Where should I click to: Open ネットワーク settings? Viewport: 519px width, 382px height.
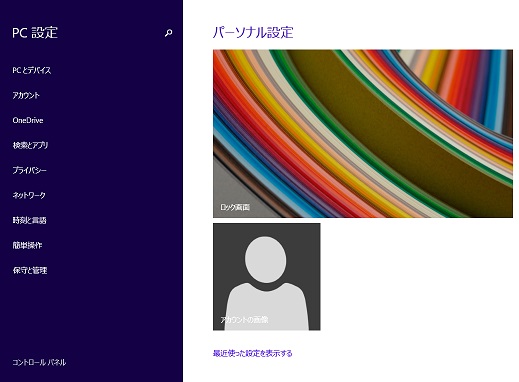tap(29, 195)
